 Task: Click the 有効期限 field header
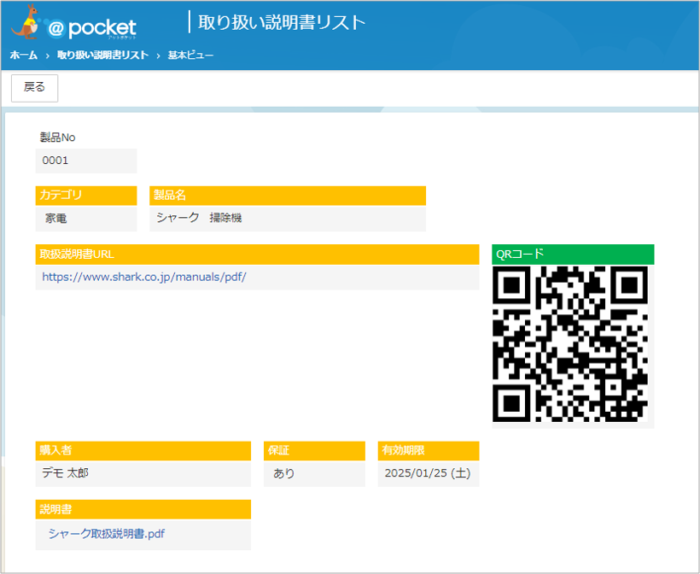pos(429,451)
